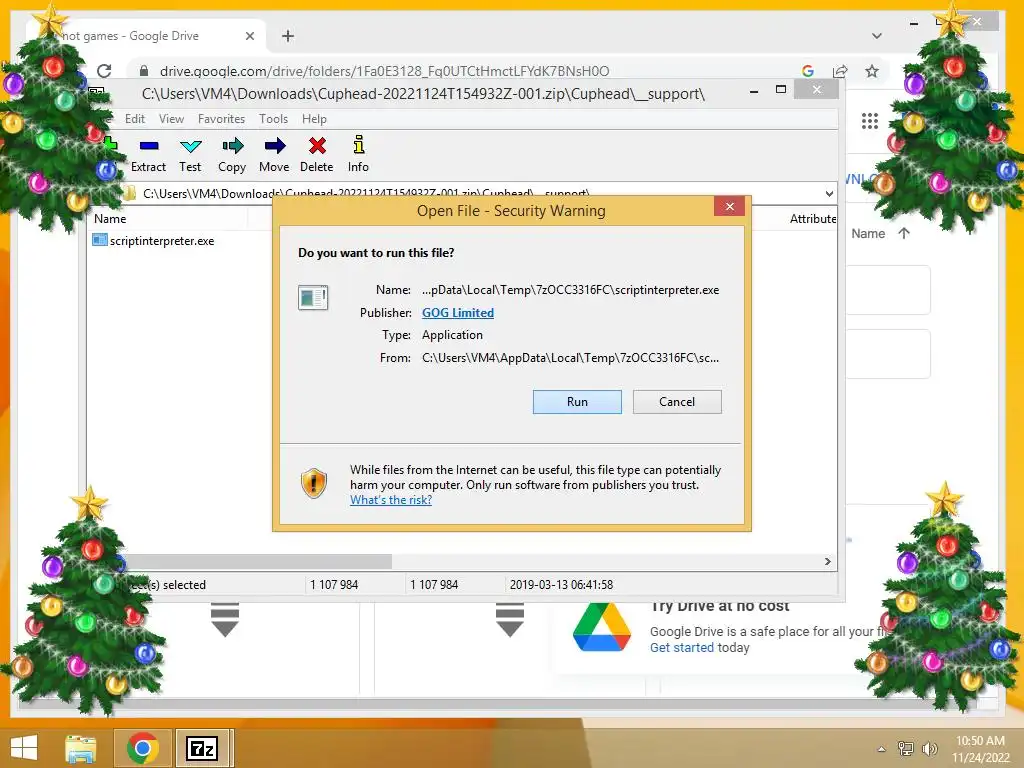Click the right arrow of 7-Zip's horizontal scrollbar
This screenshot has height=768, width=1024.
827,562
